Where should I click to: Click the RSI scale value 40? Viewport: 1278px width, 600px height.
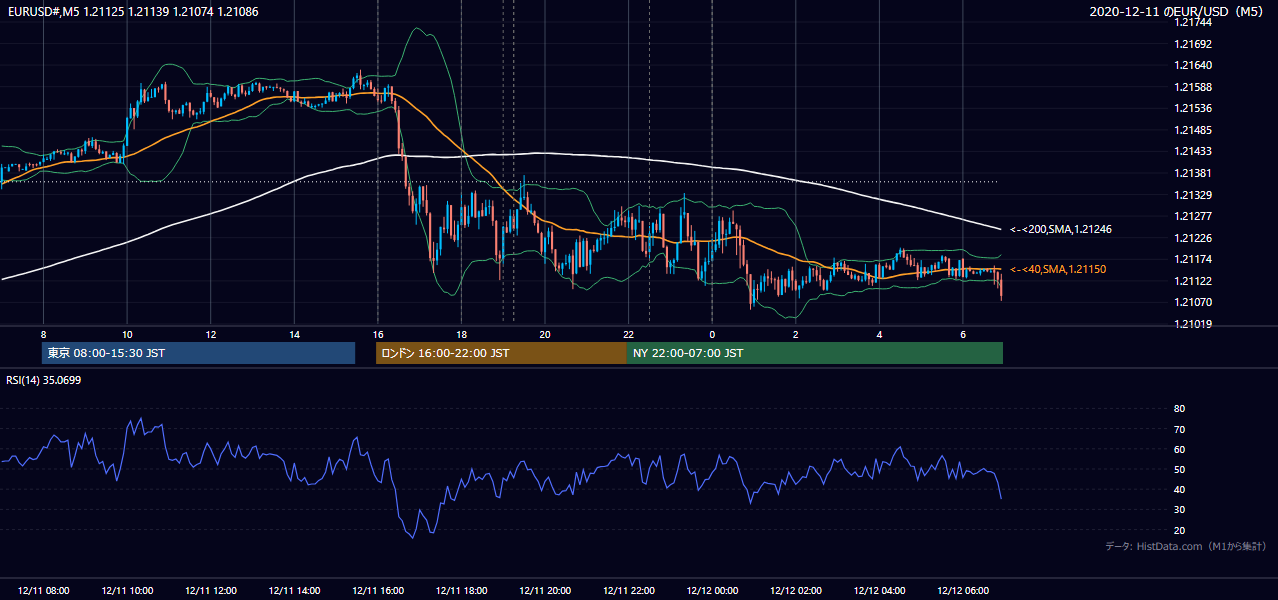click(x=1179, y=489)
